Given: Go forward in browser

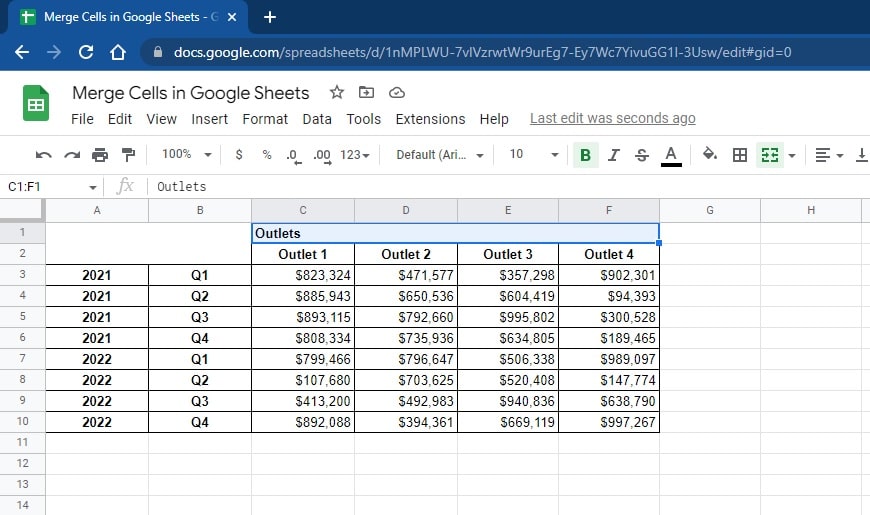Looking at the screenshot, I should point(54,52).
